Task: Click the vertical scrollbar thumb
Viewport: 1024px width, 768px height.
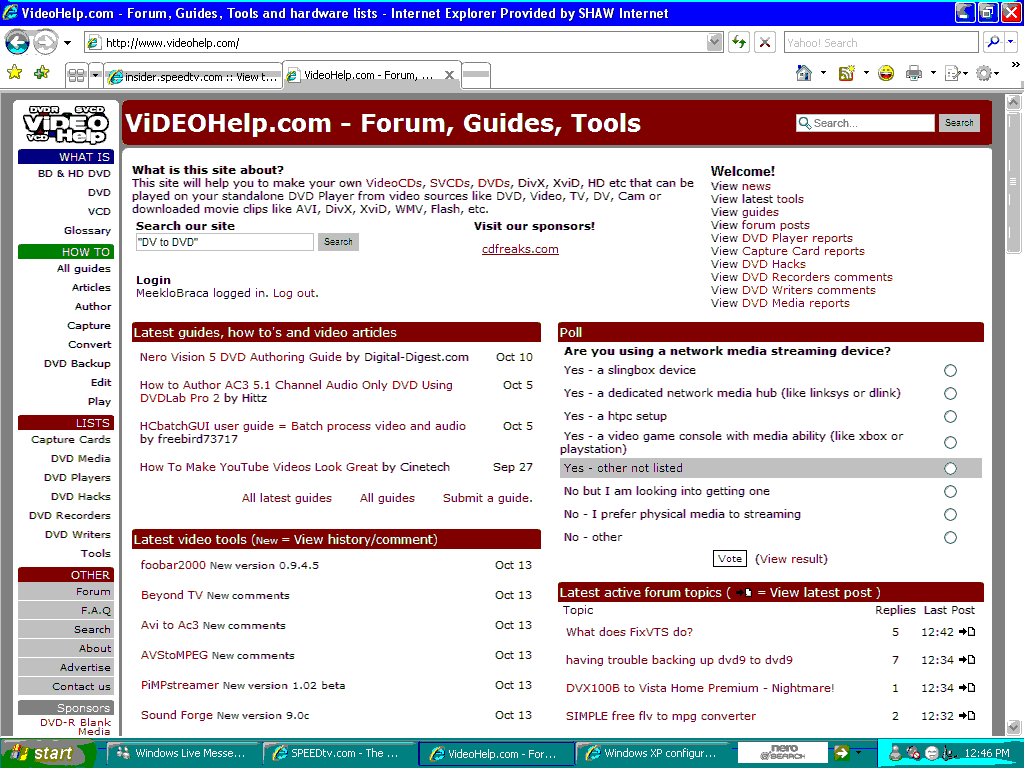Action: [1013, 182]
